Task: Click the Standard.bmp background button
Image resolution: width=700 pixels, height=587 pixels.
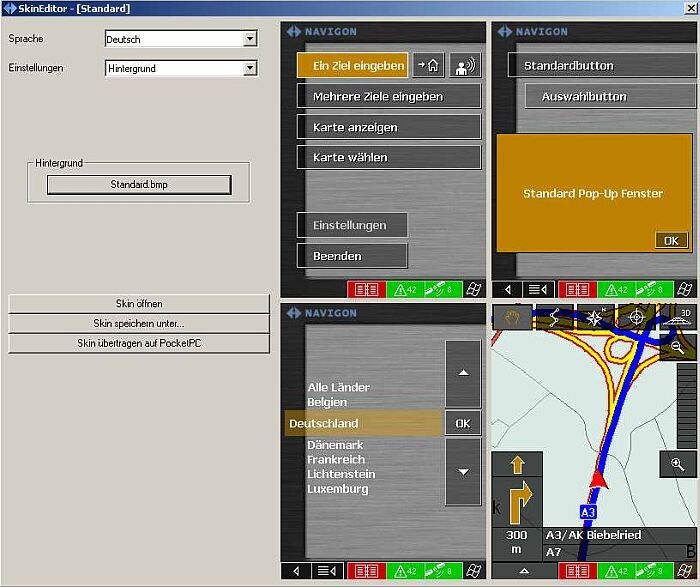Action: (x=139, y=184)
